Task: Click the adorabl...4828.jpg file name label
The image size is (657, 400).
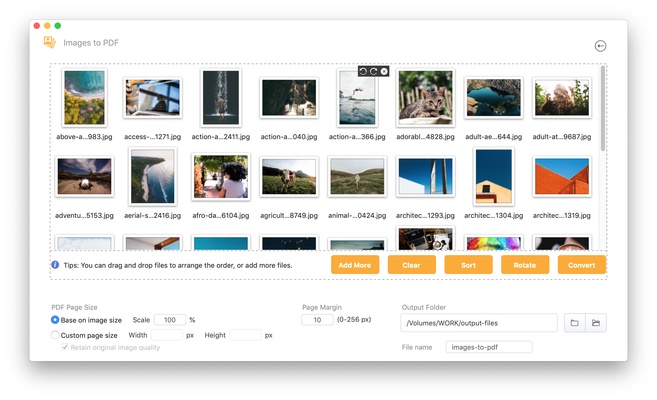Action: pos(425,137)
